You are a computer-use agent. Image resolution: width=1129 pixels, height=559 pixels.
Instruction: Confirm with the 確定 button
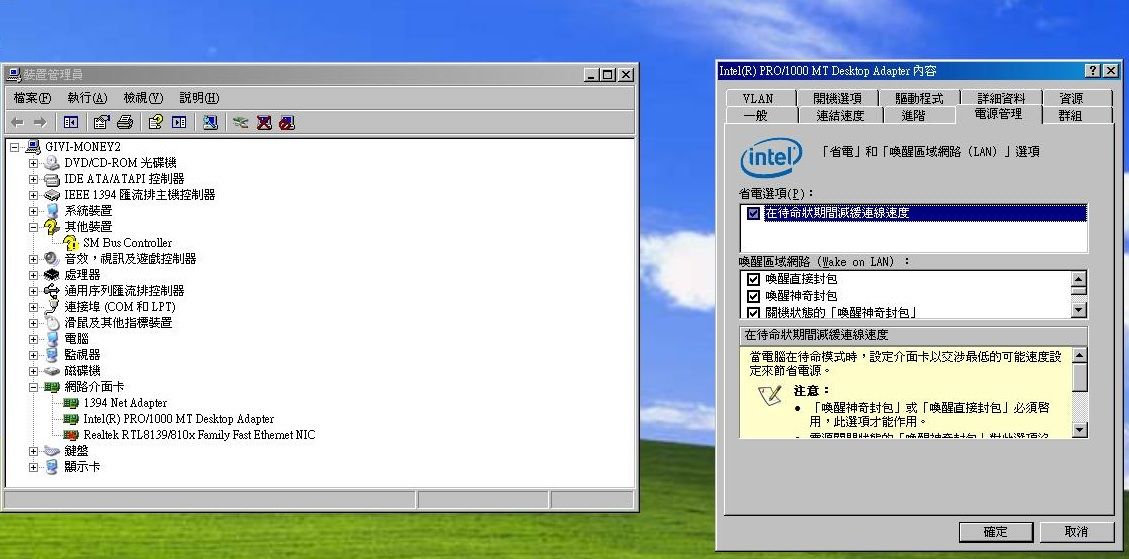(996, 532)
